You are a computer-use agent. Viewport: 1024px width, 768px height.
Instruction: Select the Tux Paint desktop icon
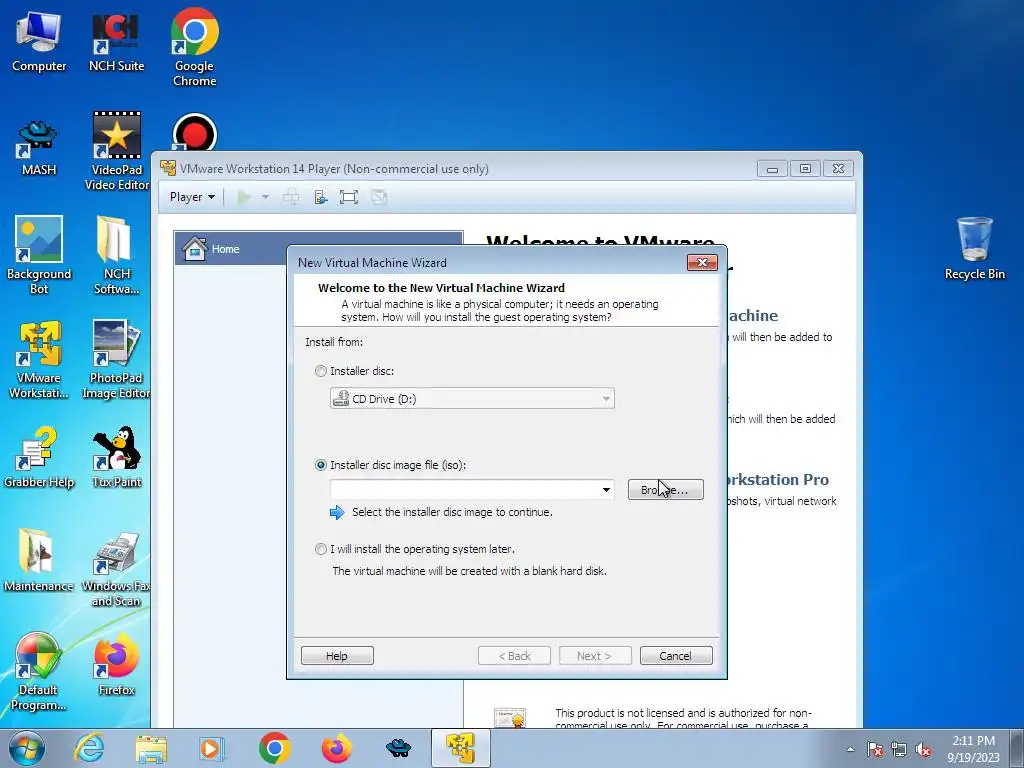pyautogui.click(x=116, y=457)
